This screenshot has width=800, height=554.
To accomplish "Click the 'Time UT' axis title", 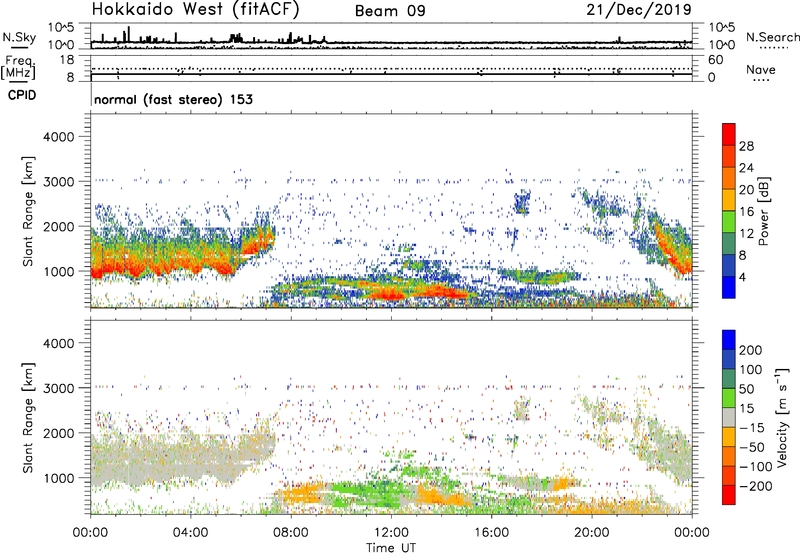I will click(391, 547).
